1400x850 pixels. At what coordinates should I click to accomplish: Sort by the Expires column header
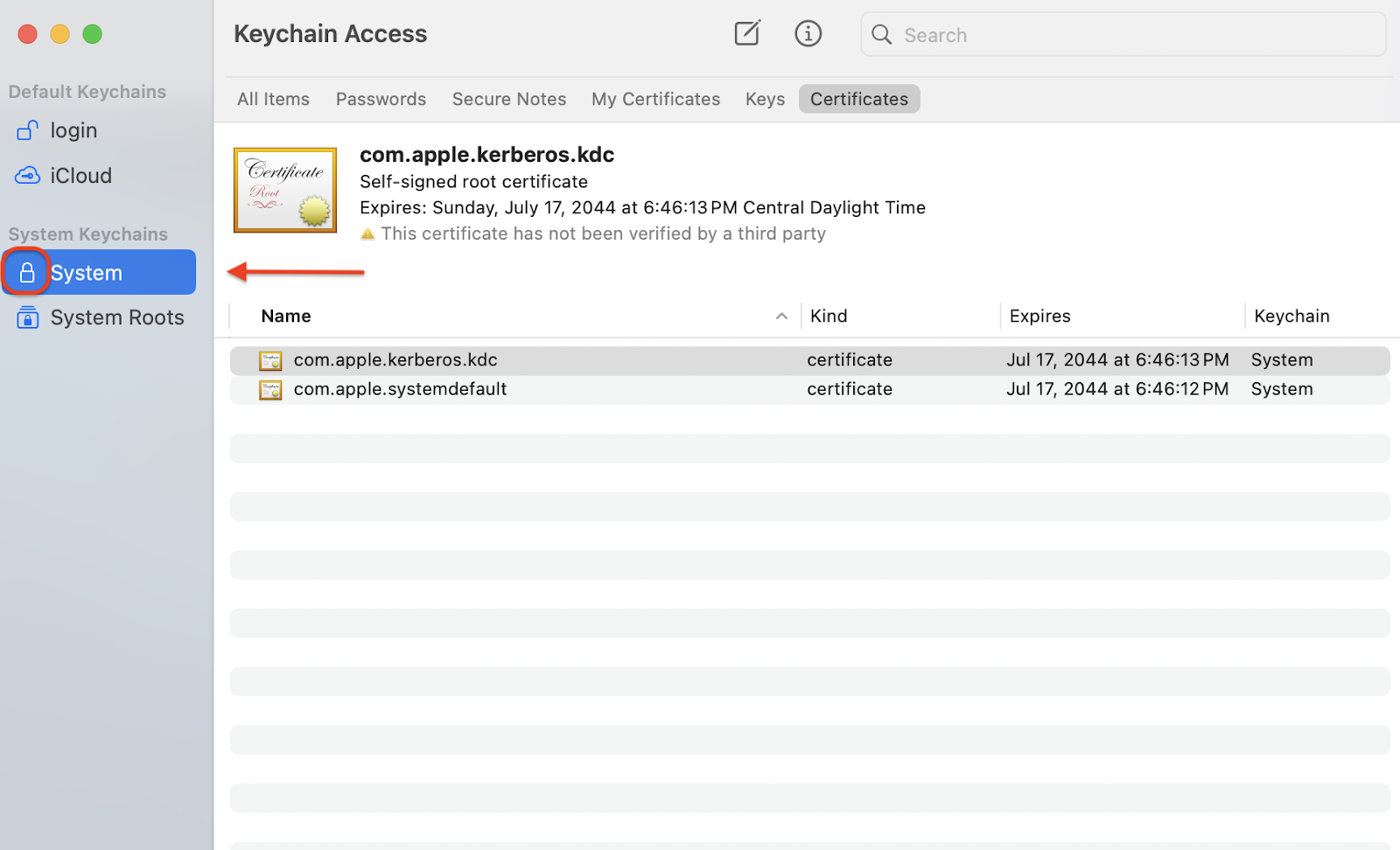(x=1039, y=316)
